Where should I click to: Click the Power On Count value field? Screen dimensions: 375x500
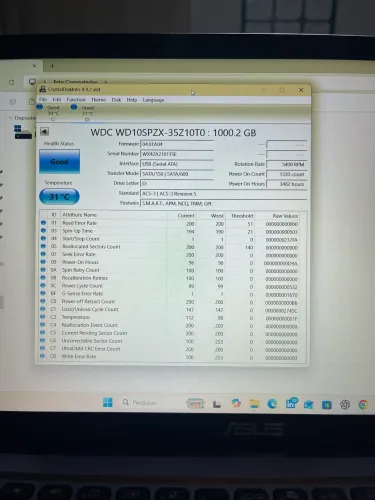click(286, 174)
